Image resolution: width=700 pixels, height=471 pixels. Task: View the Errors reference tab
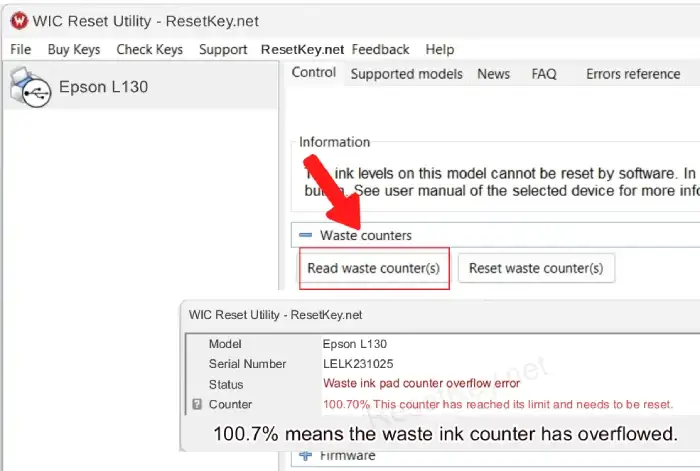click(x=632, y=74)
